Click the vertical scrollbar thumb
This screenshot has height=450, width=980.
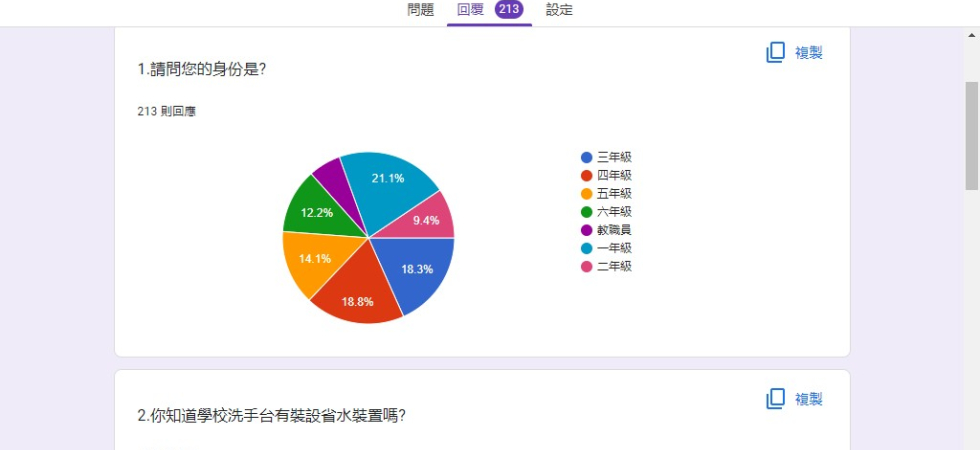(x=971, y=135)
